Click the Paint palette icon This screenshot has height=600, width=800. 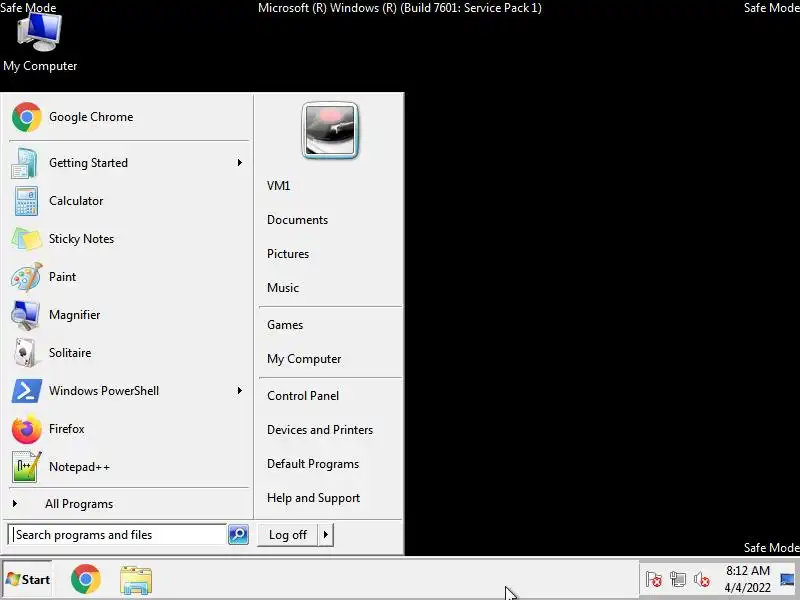click(x=27, y=277)
